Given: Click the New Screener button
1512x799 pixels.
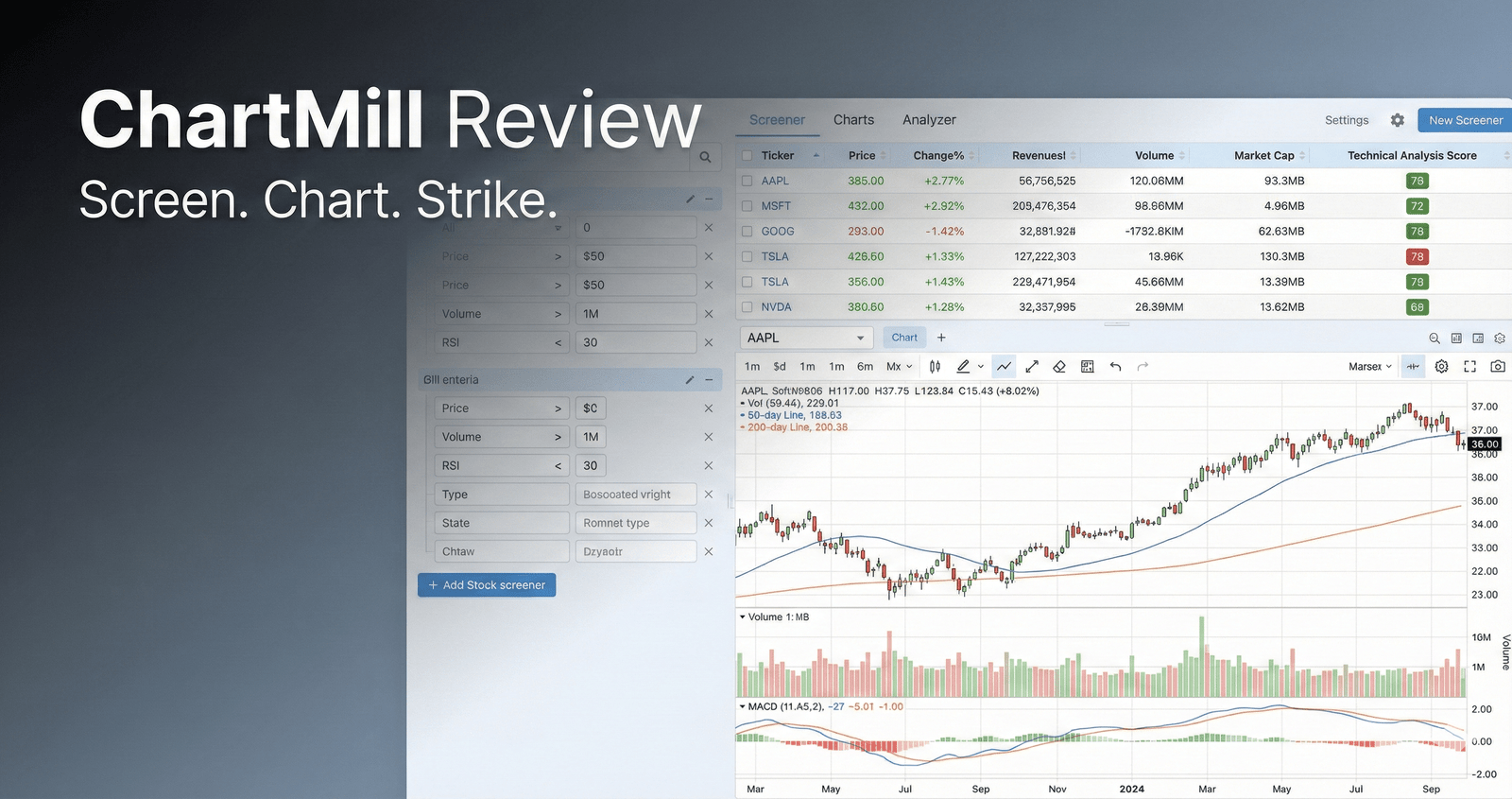Looking at the screenshot, I should point(1465,120).
